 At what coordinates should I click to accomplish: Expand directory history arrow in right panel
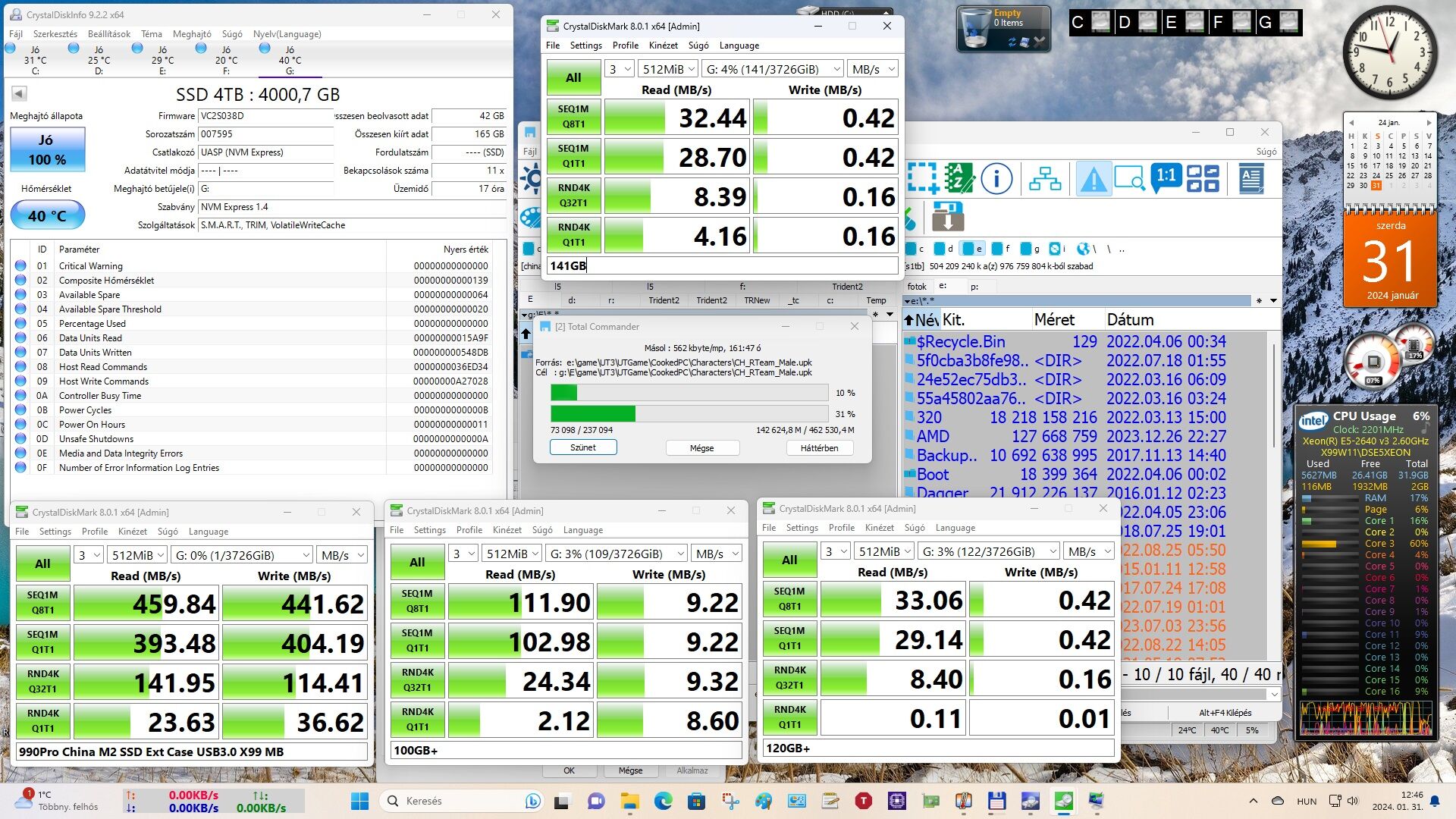pos(1274,301)
